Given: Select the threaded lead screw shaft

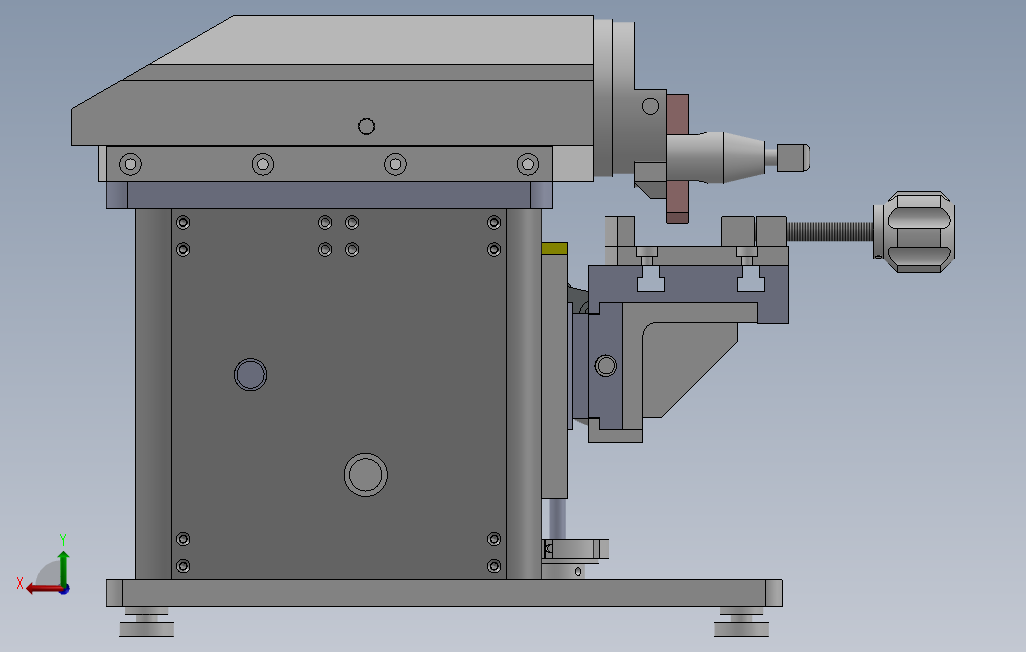Looking at the screenshot, I should tap(830, 231).
